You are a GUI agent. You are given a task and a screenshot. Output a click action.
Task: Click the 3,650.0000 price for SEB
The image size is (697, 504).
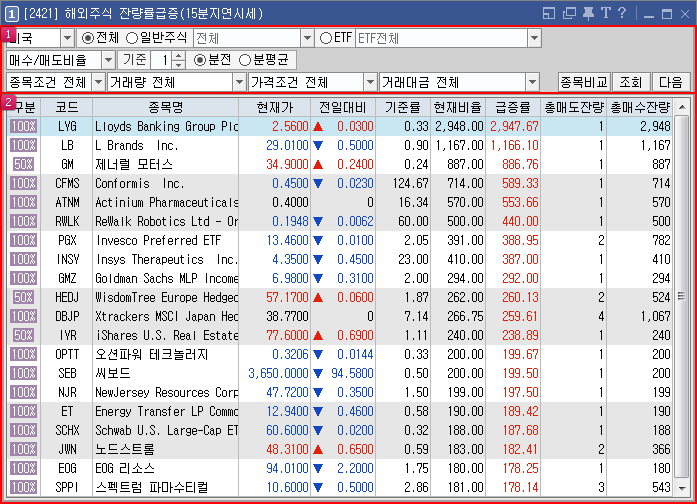(x=278, y=374)
